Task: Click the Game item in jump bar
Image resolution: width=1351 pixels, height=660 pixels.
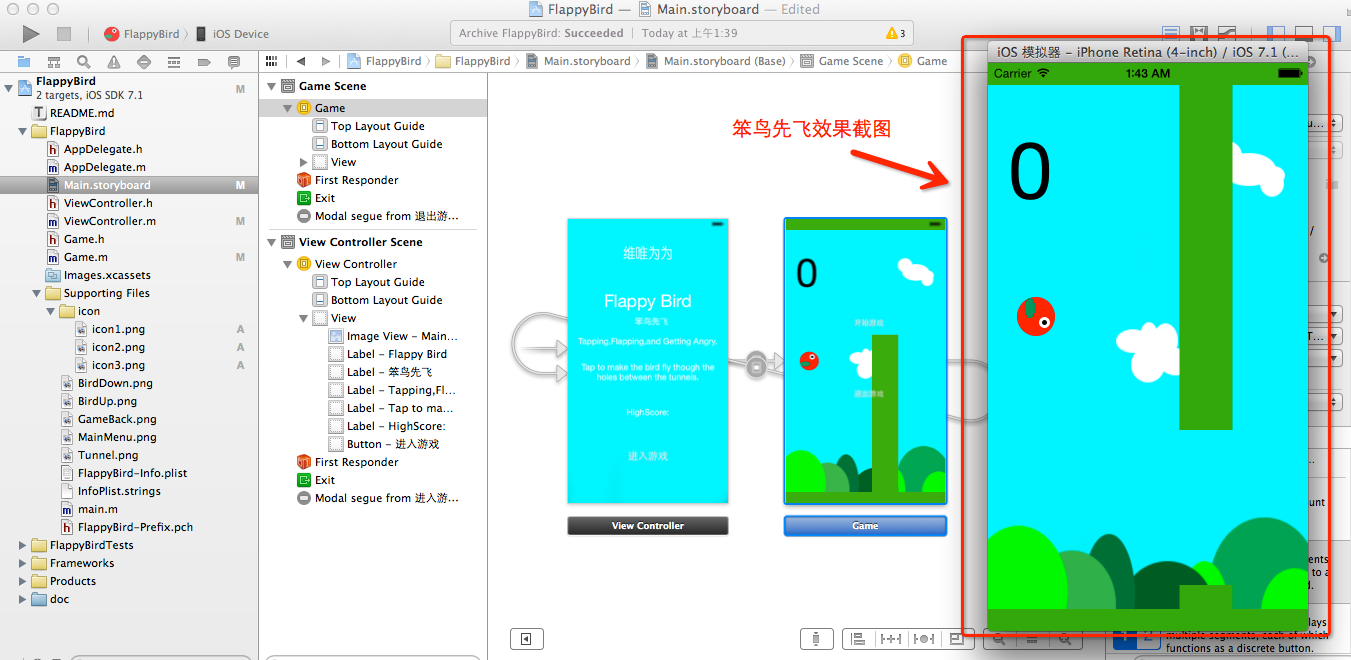Action: (923, 61)
